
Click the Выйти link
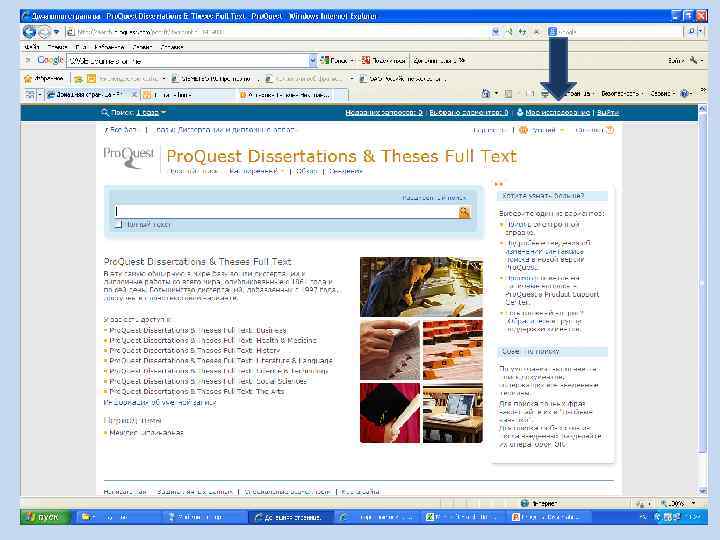(x=608, y=112)
